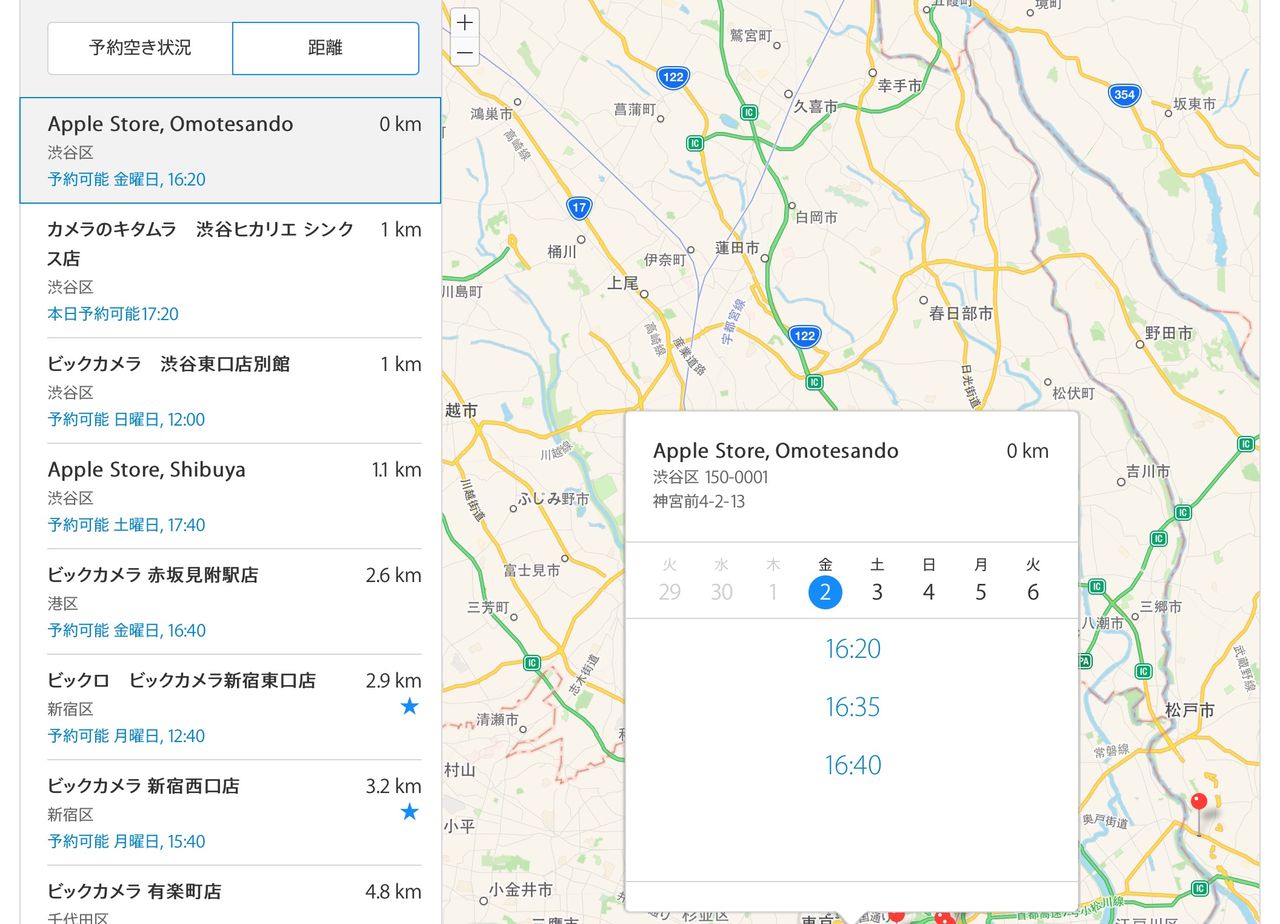Viewport: 1280px width, 924px height.
Task: Click the 吉川市 label on the map
Action: 1148,470
